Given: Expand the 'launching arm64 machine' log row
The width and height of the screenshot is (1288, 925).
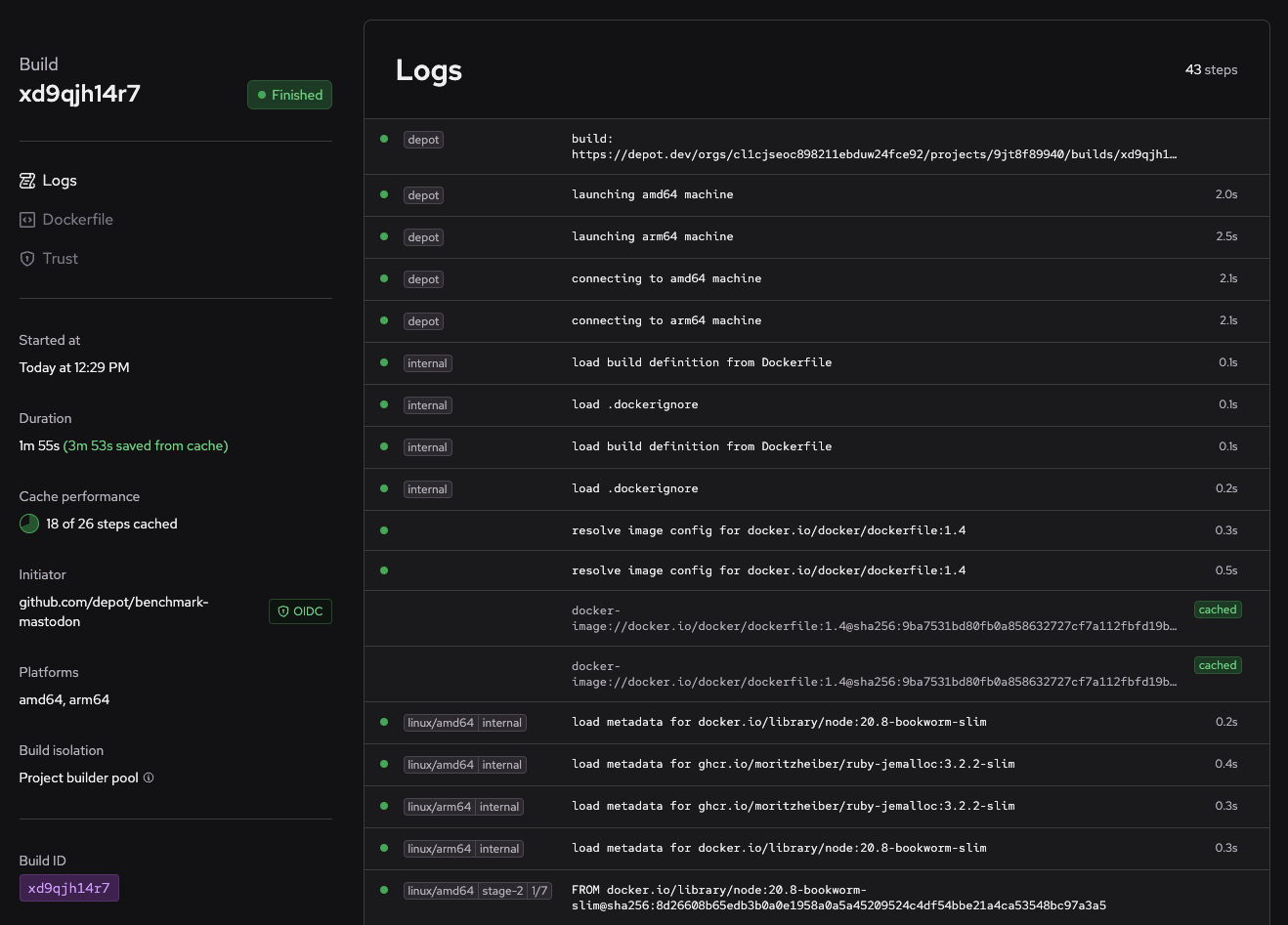Looking at the screenshot, I should click(816, 236).
